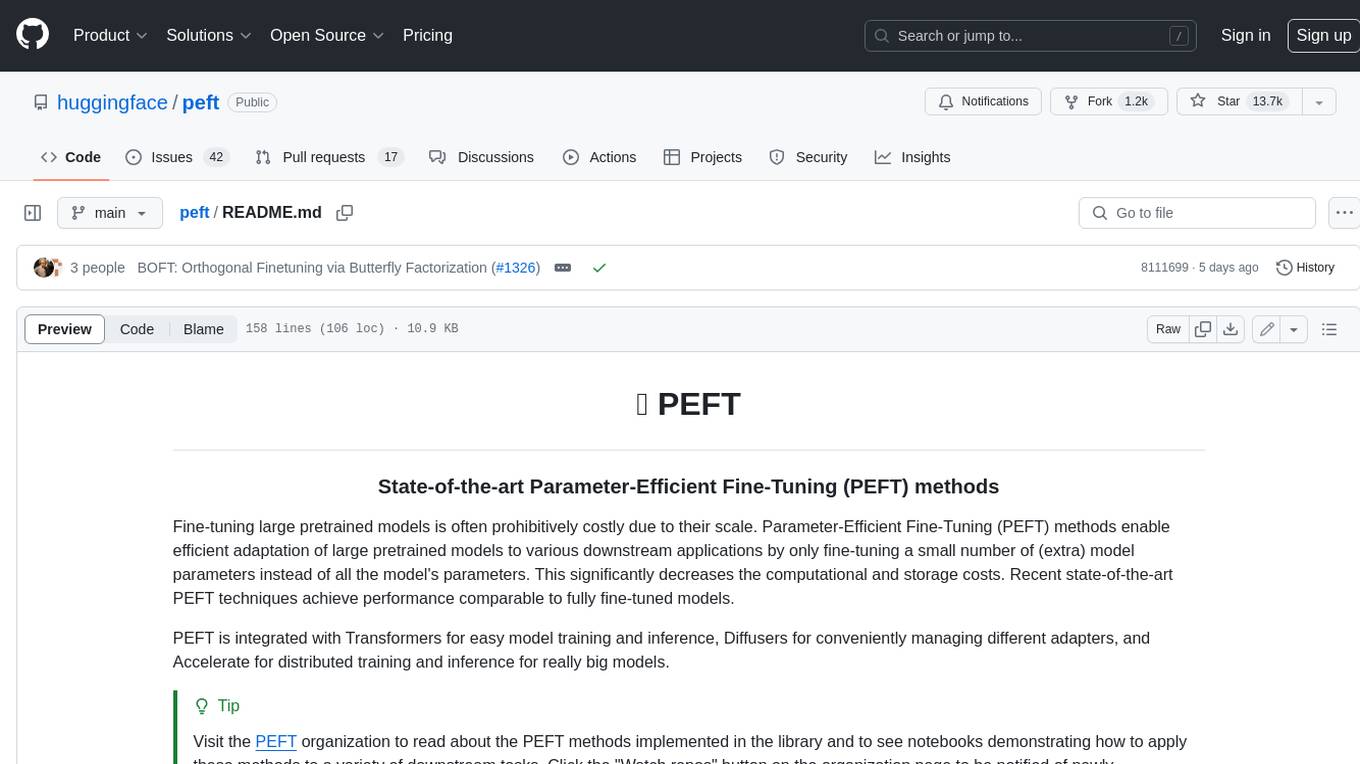1360x764 pixels.
Task: Switch to the Actions tab
Action: 599,157
